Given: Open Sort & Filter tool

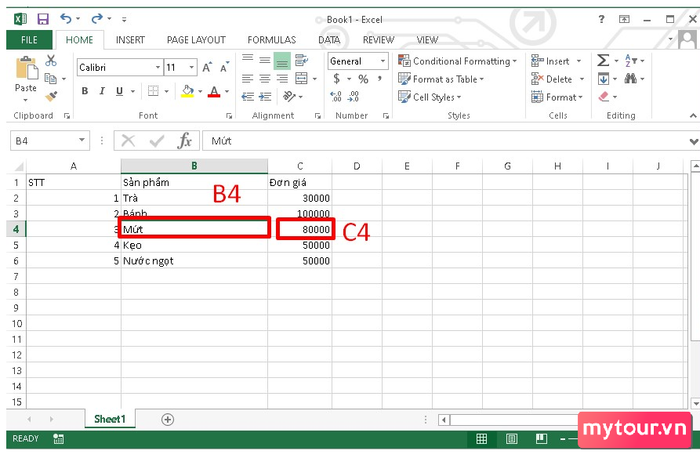Looking at the screenshot, I should click(631, 60).
